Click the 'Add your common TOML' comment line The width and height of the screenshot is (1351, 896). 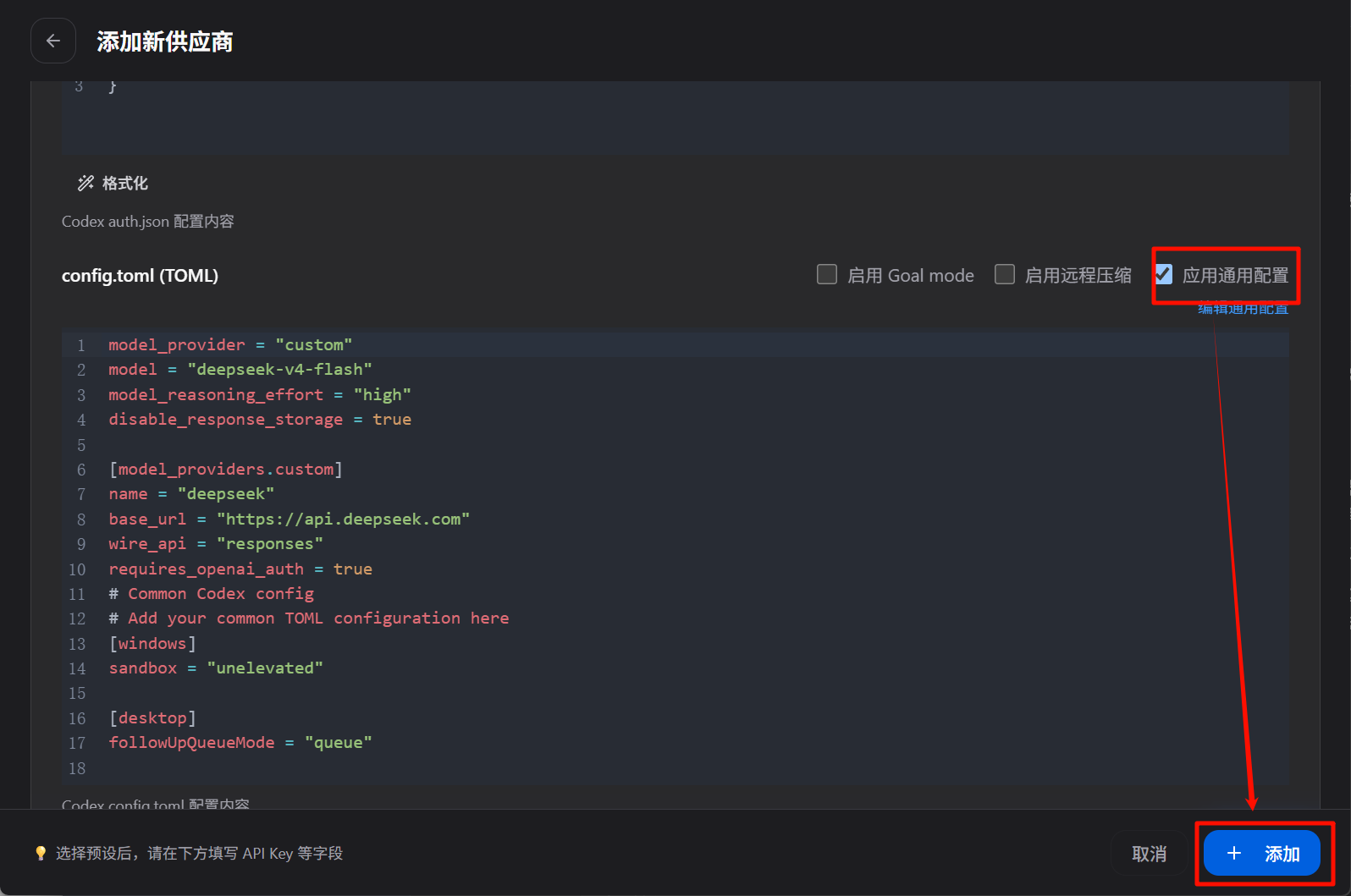(x=309, y=618)
